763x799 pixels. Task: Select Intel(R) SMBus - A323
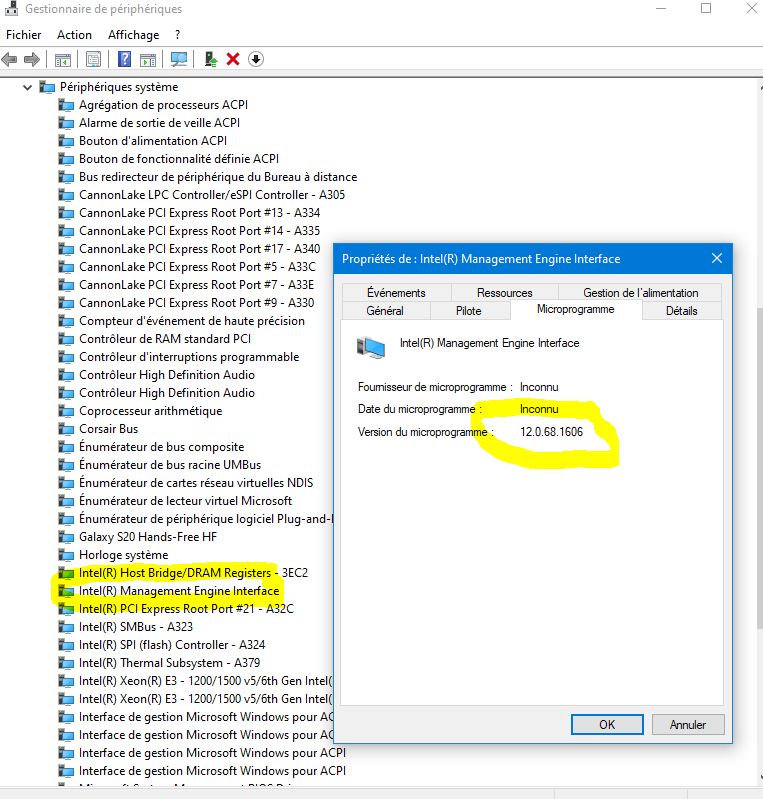(136, 627)
